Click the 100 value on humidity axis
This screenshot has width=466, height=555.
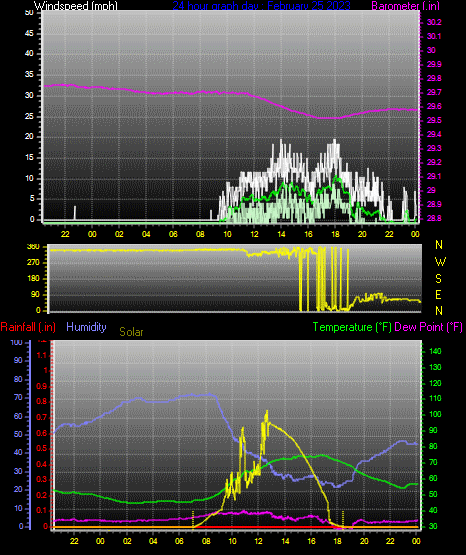click(16, 343)
